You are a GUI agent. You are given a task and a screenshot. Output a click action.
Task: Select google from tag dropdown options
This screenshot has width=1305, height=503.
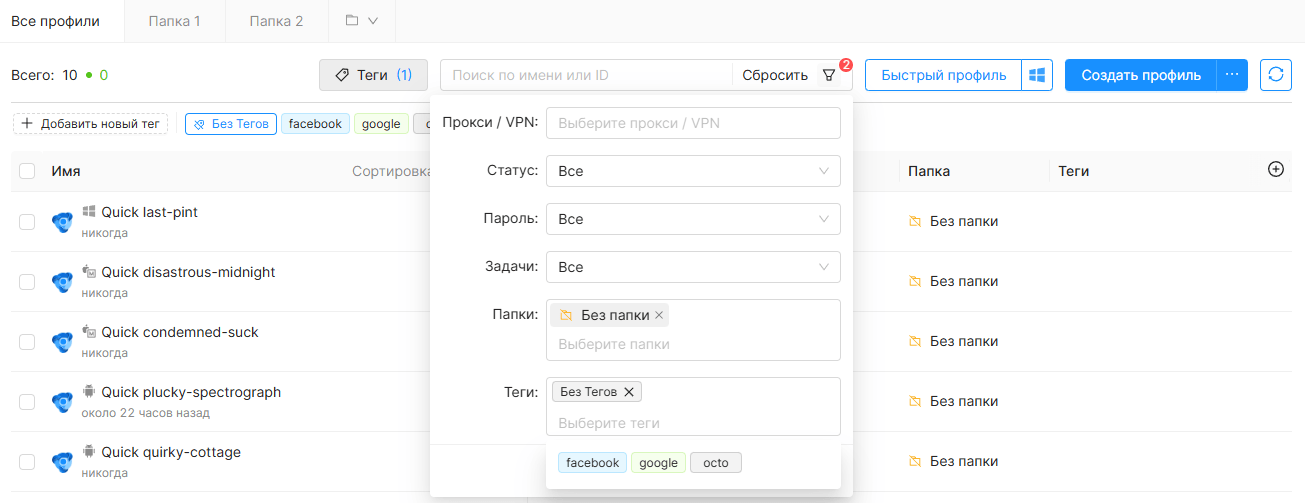[658, 463]
